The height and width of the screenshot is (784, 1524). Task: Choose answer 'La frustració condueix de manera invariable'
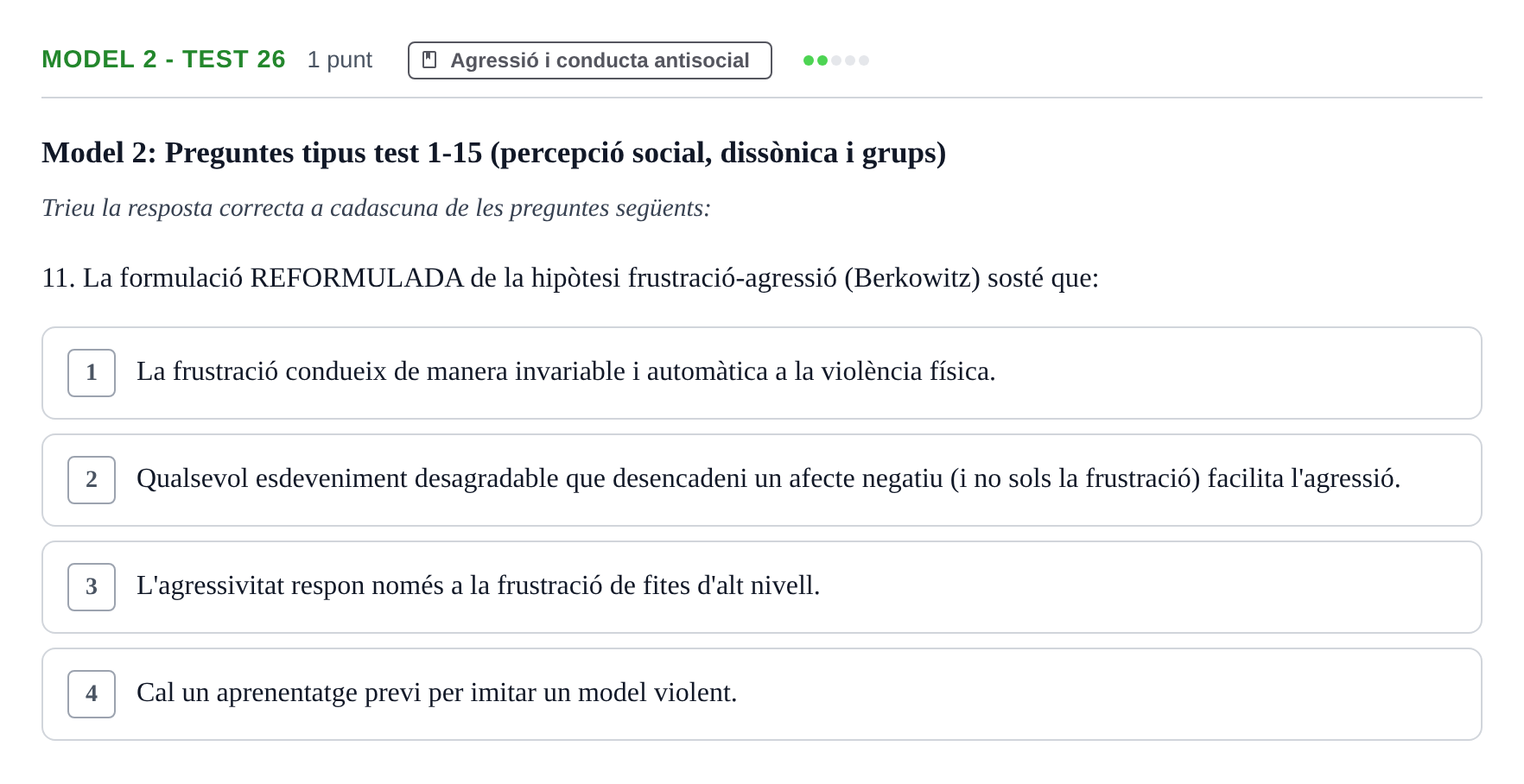point(761,373)
